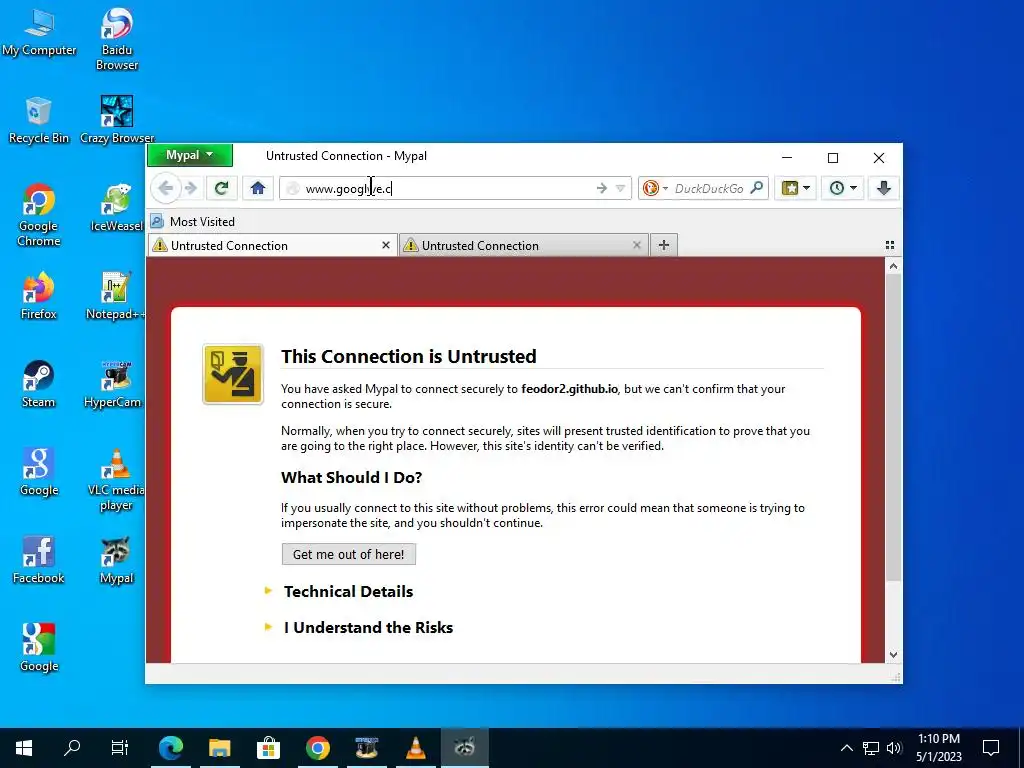Select the Google shortcut below Facebook
Screen dimensions: 1024x768
(x=39, y=648)
